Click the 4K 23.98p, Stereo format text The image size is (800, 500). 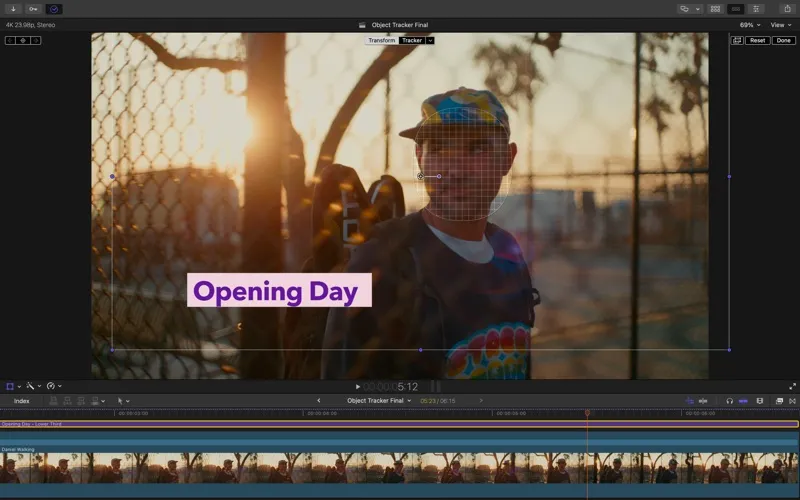(31, 24)
